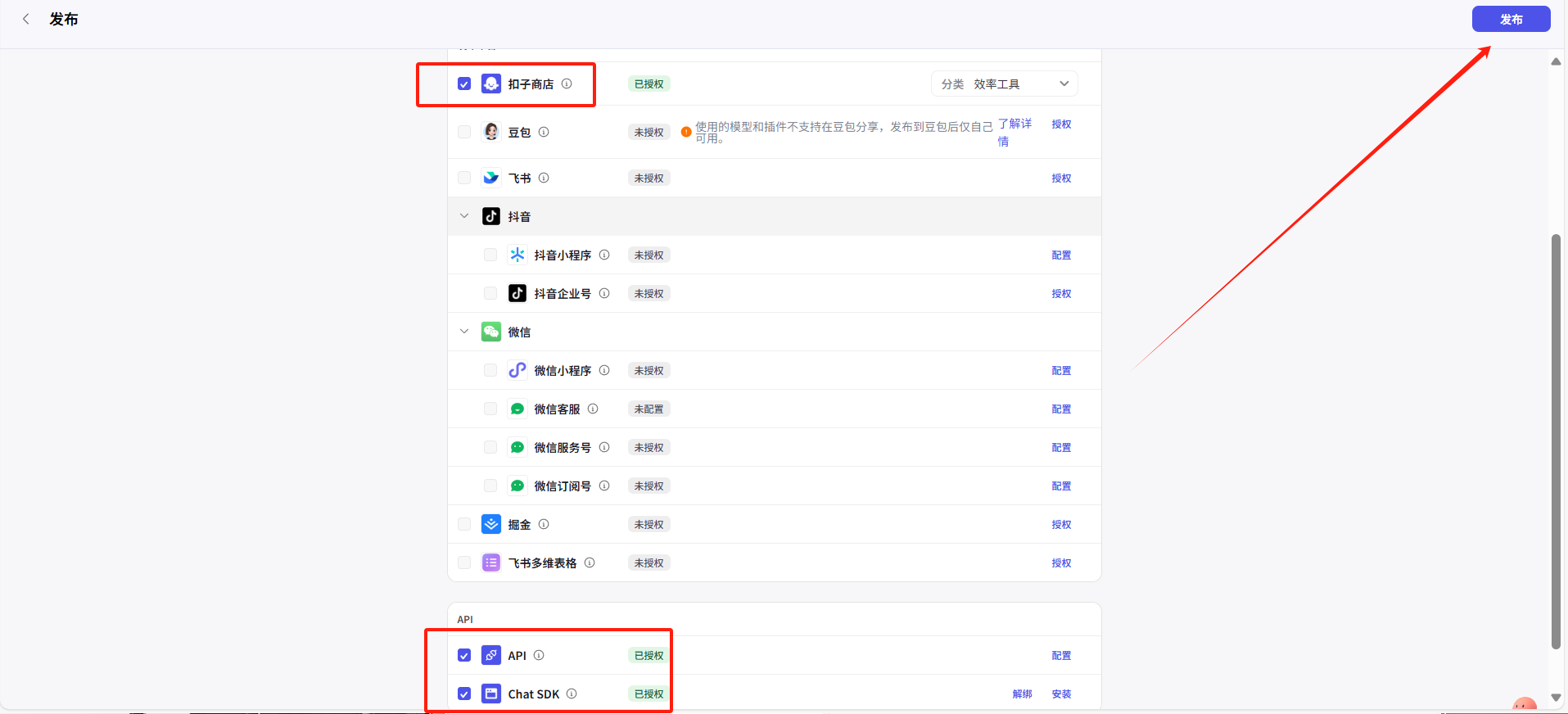Click the 抖音小程序 icon

(517, 255)
